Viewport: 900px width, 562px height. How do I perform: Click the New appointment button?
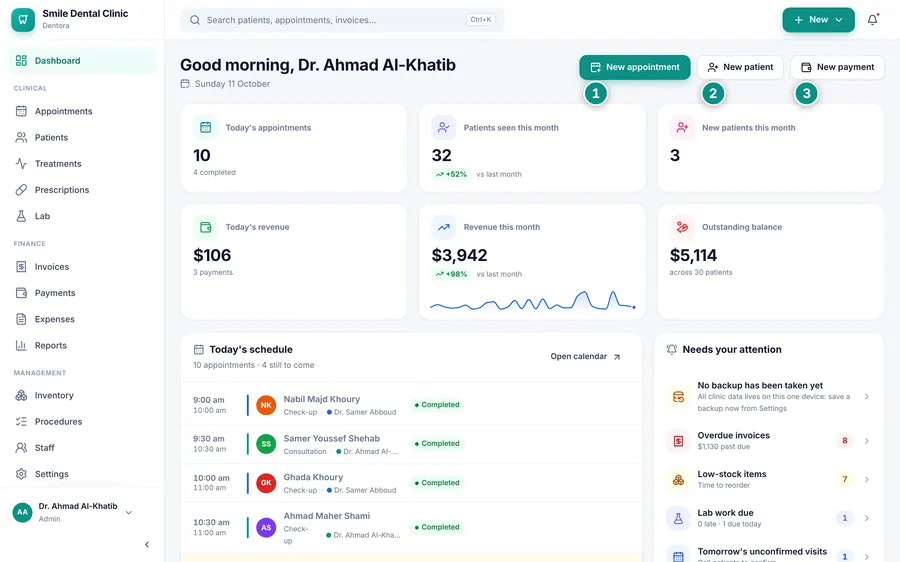pyautogui.click(x=635, y=67)
